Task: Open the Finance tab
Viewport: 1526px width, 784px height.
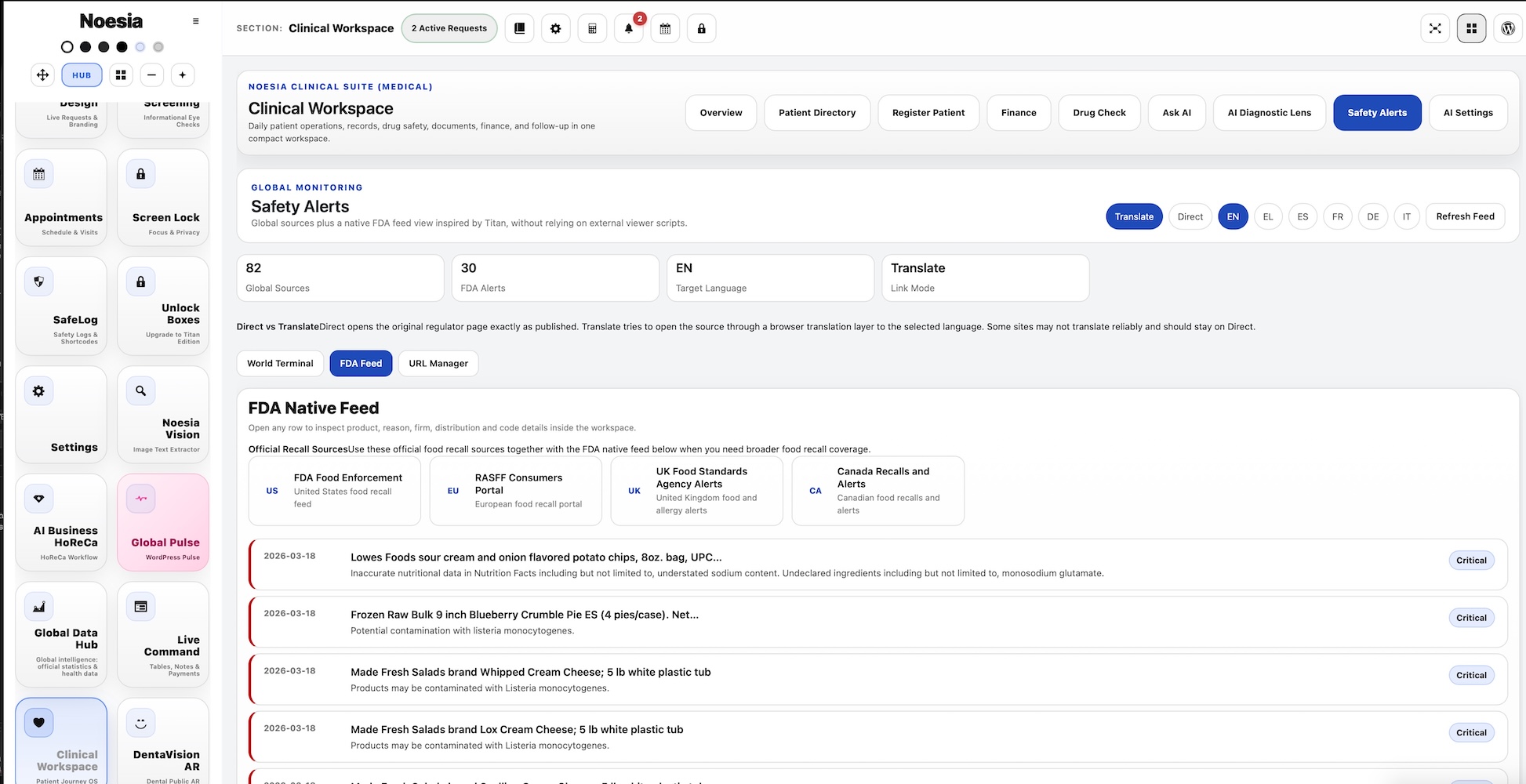Action: (1019, 113)
